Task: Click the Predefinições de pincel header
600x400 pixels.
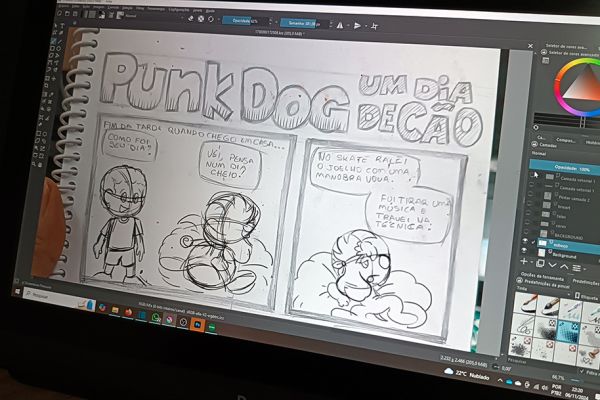Action: (547, 285)
